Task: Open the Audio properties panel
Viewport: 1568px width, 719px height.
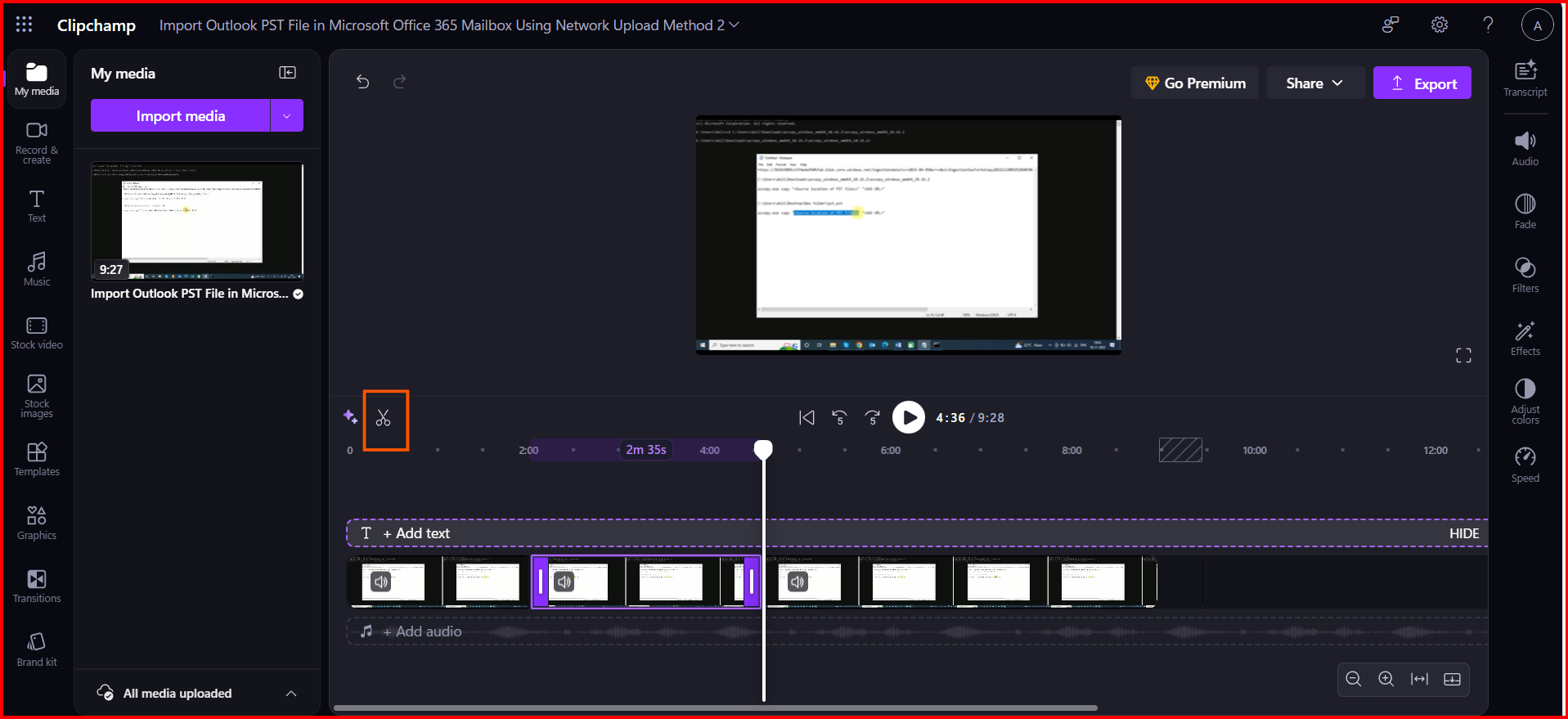Action: click(x=1525, y=148)
